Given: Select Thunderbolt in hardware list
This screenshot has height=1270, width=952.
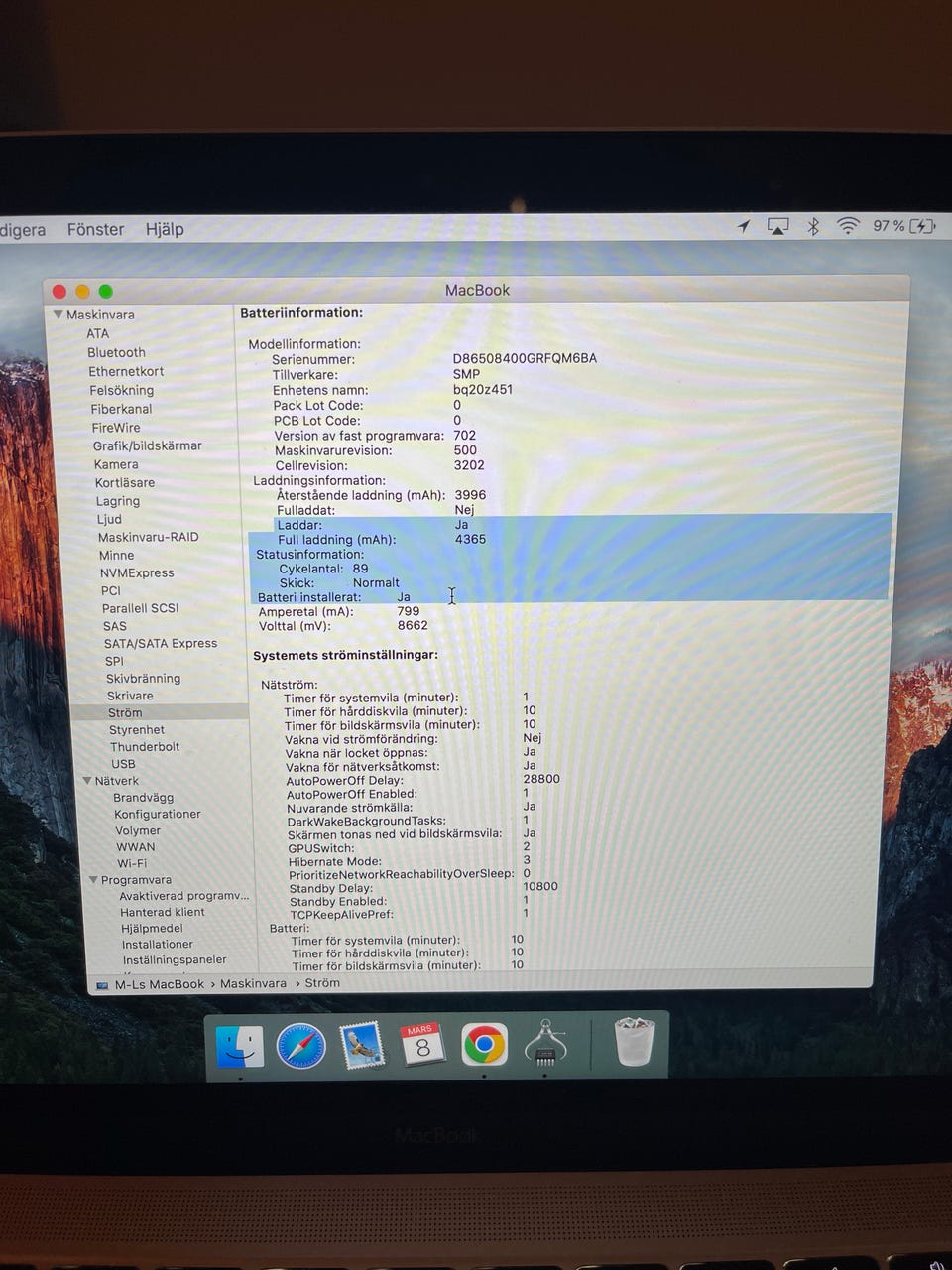Looking at the screenshot, I should point(145,747).
